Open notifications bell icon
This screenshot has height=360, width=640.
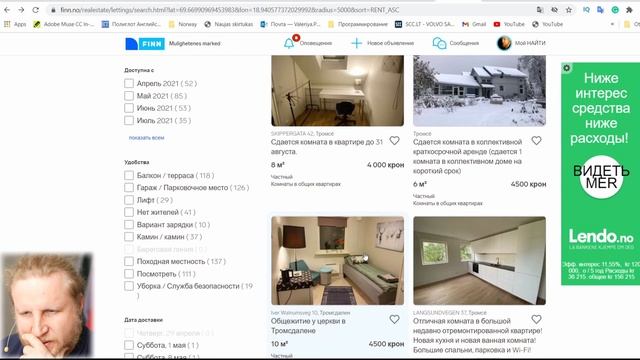[289, 43]
